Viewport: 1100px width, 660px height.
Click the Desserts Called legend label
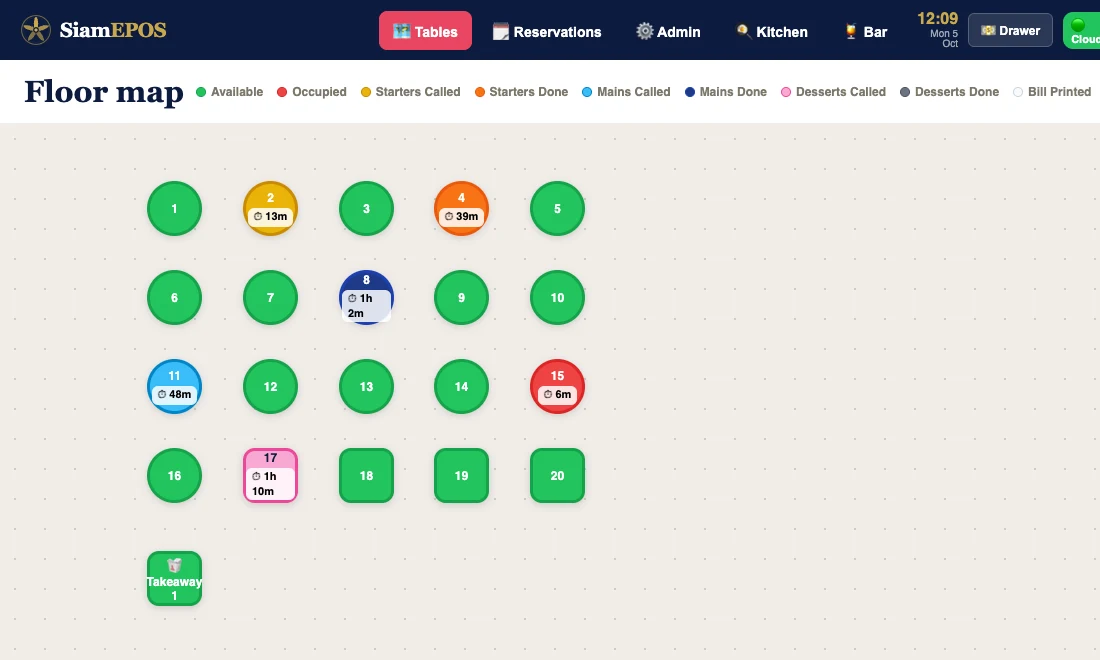coord(840,92)
